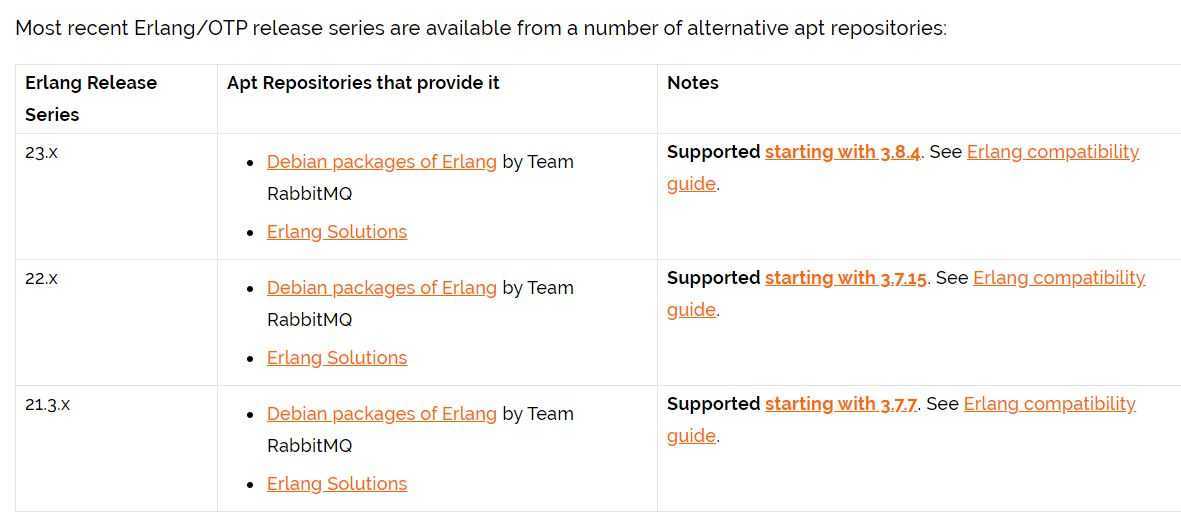Open Erlang Solutions link in 23.x row

tap(337, 231)
